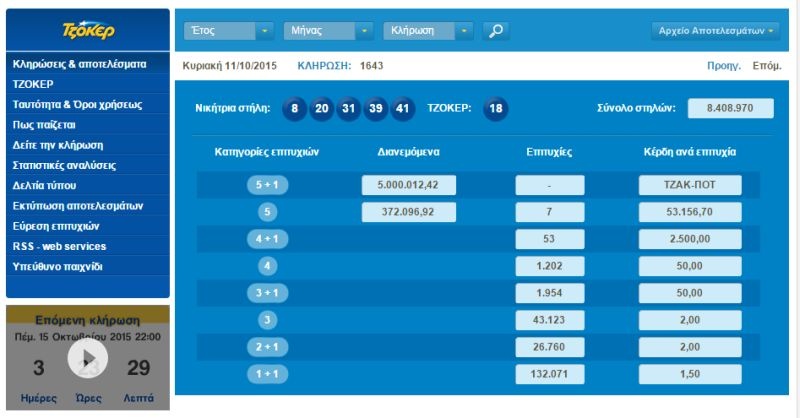The height and width of the screenshot is (418, 800).
Task: Click the 5 category badge
Action: click(267, 212)
